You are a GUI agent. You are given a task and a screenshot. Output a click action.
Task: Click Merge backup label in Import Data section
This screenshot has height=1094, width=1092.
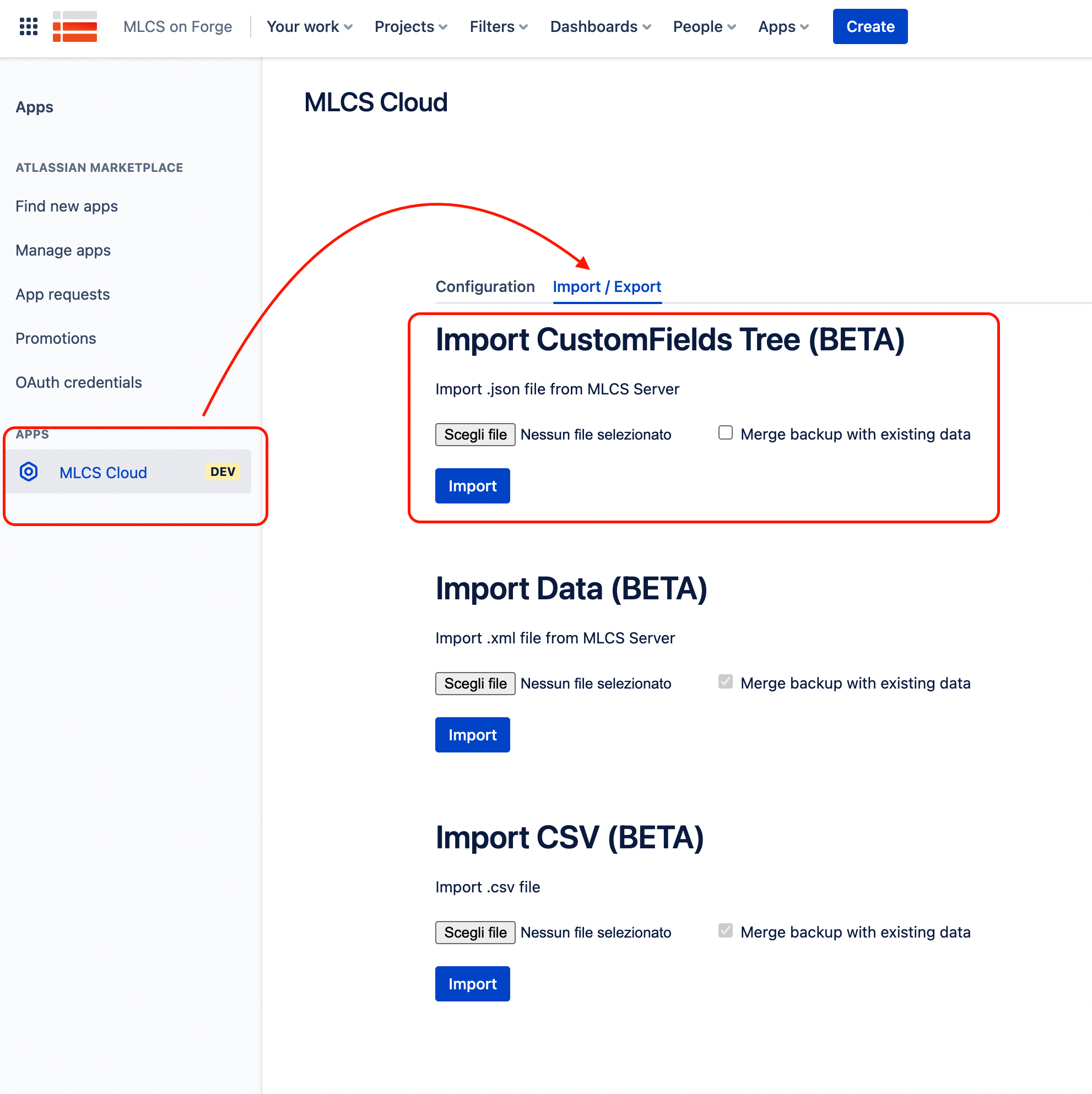tap(855, 683)
